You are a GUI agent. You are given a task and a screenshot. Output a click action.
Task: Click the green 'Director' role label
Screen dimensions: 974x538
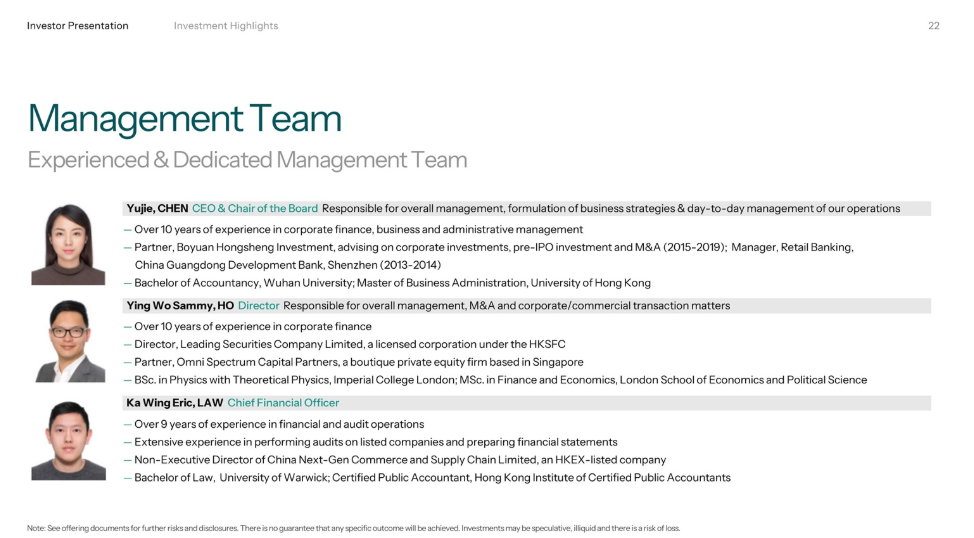click(258, 306)
